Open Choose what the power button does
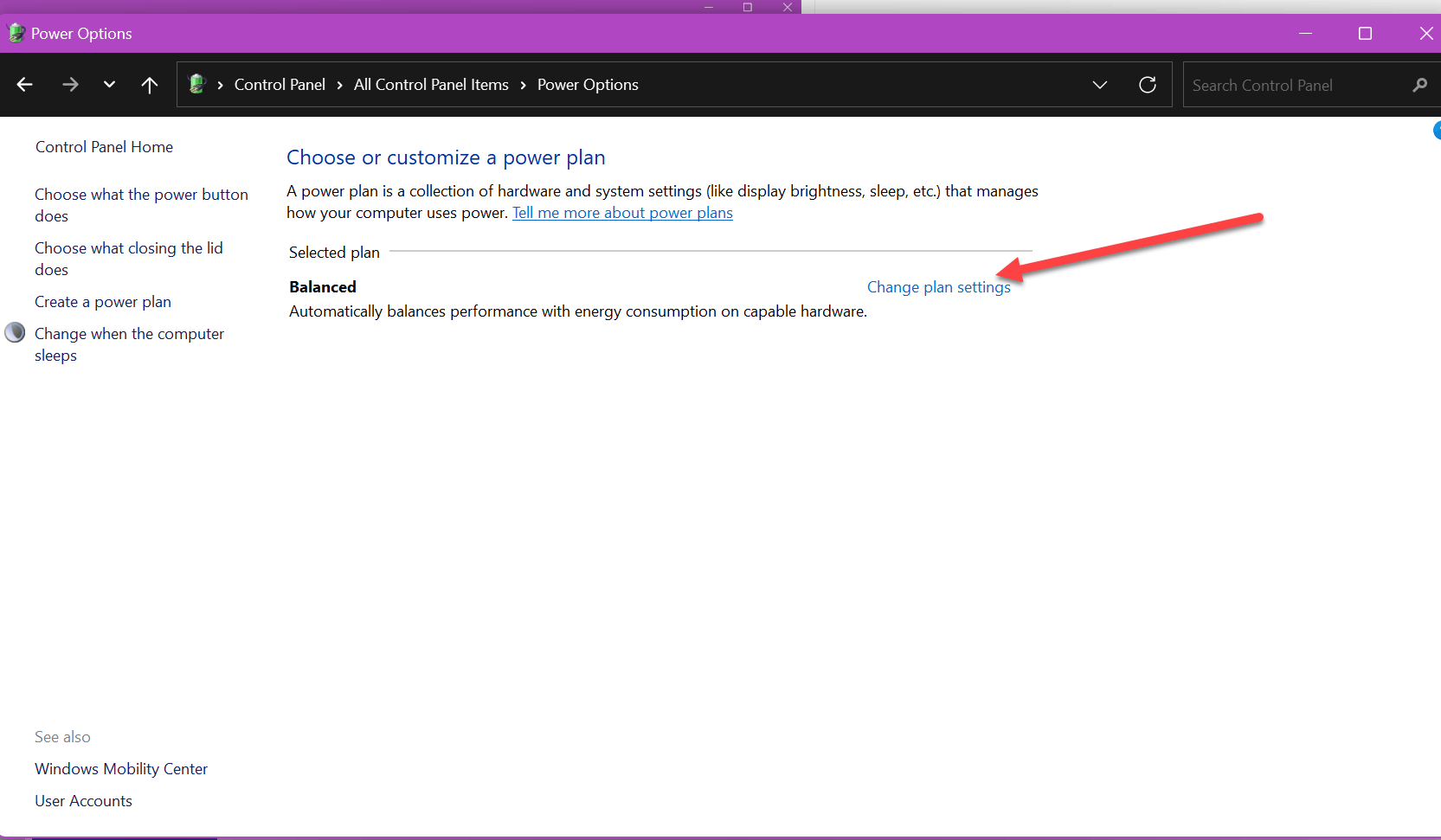The width and height of the screenshot is (1441, 840). (x=141, y=205)
